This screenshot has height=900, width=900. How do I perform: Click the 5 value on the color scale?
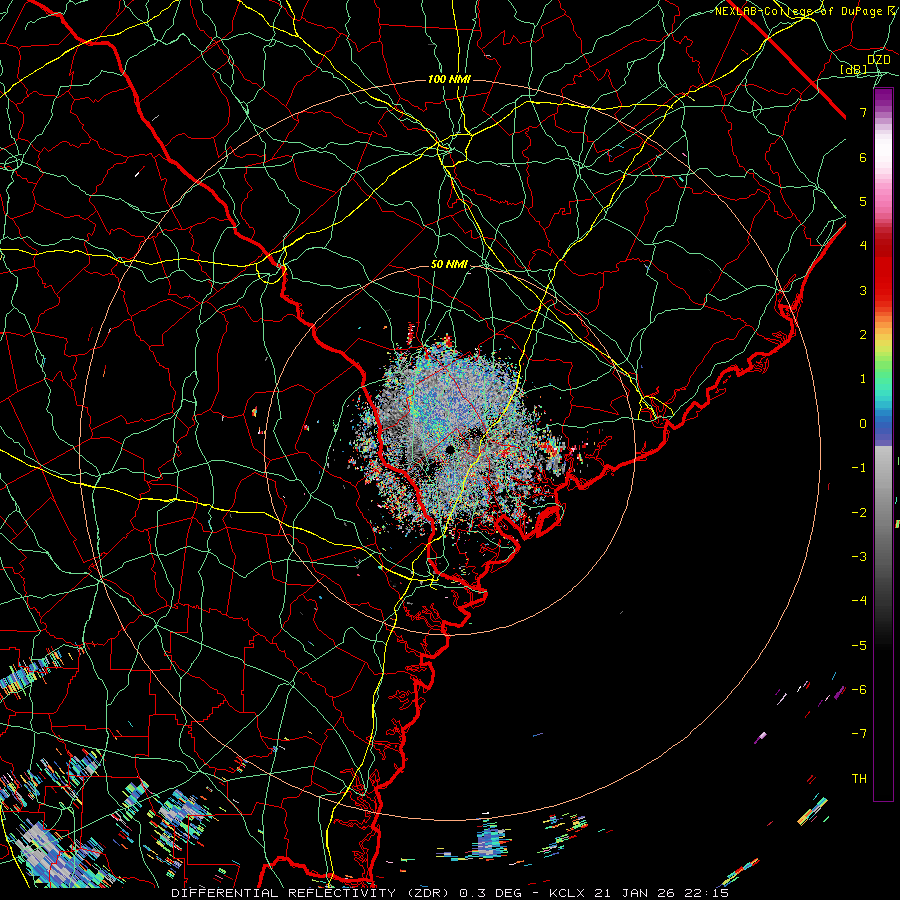[x=863, y=201]
